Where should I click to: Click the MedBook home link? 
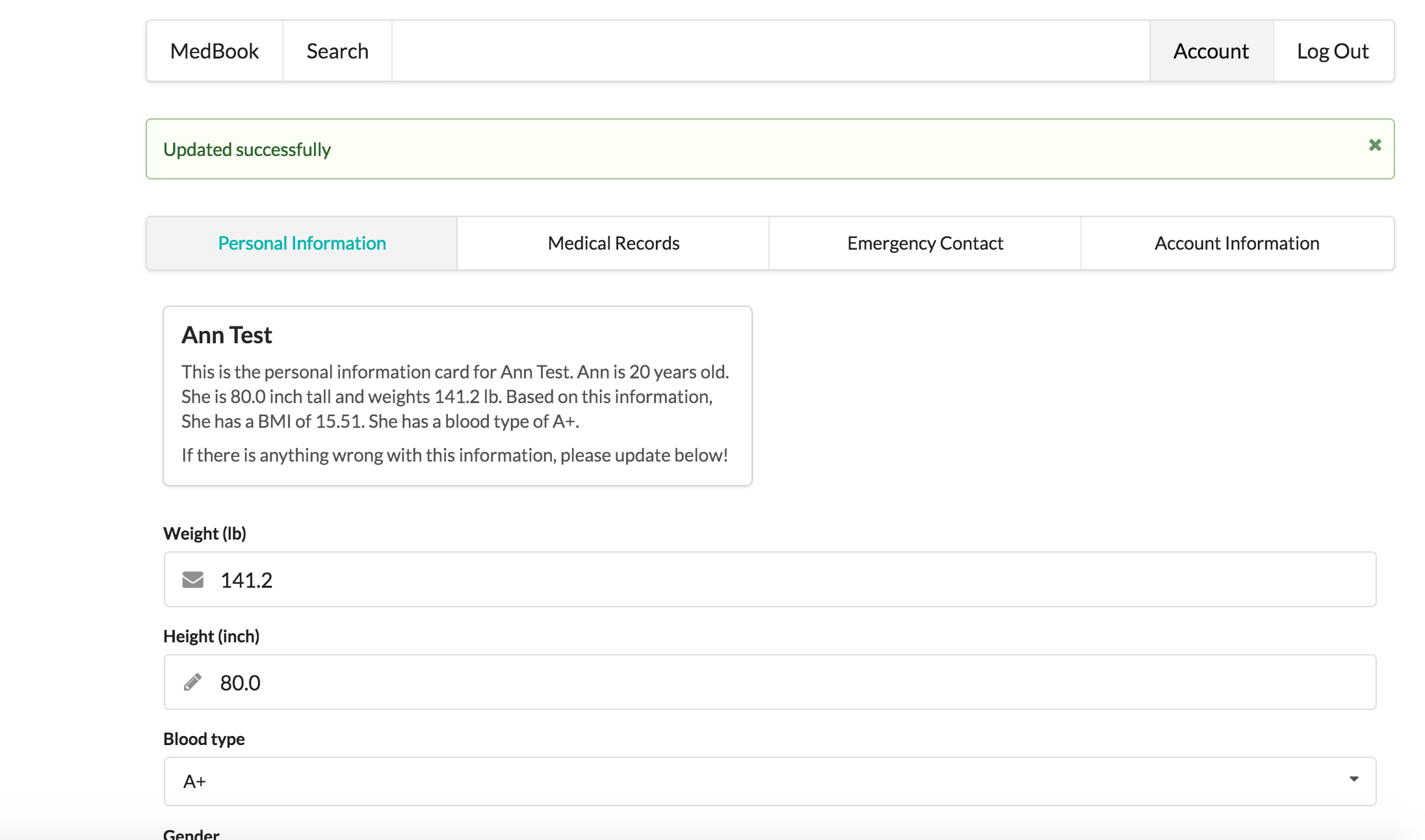point(215,51)
